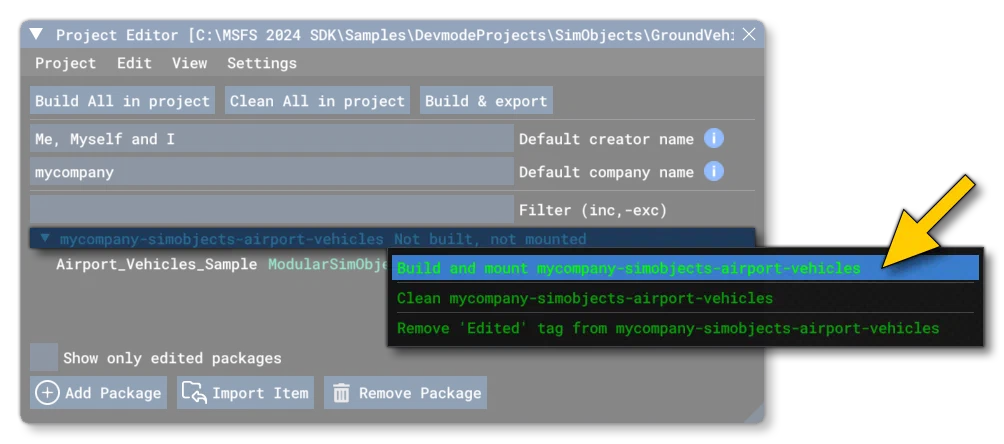This screenshot has width=1004, height=444.
Task: Click info icon beside Default creator name
Action: coord(714,138)
